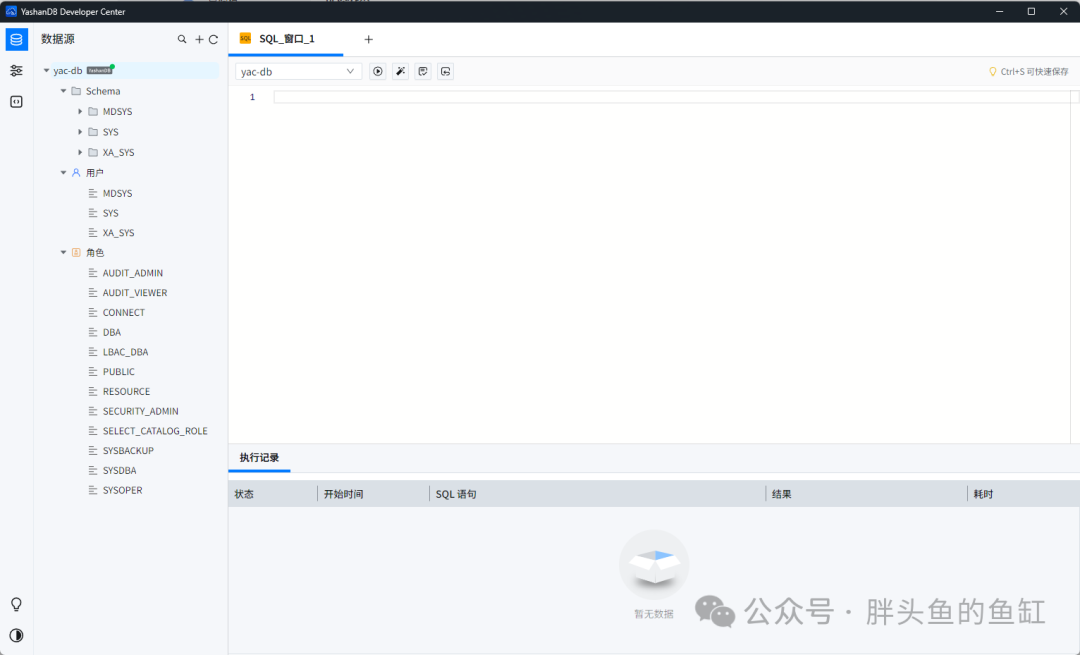The width and height of the screenshot is (1080, 655).
Task: Collapse the Schema node arrow
Action: tap(63, 91)
